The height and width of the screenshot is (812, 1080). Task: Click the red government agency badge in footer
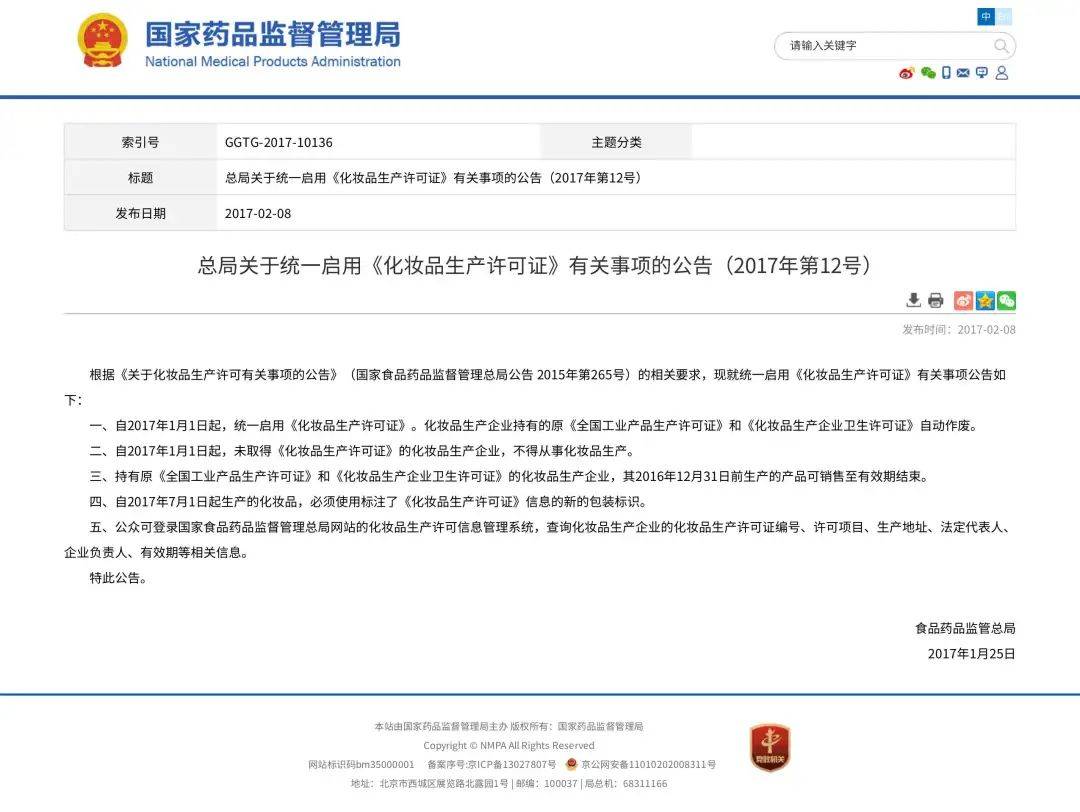(770, 747)
